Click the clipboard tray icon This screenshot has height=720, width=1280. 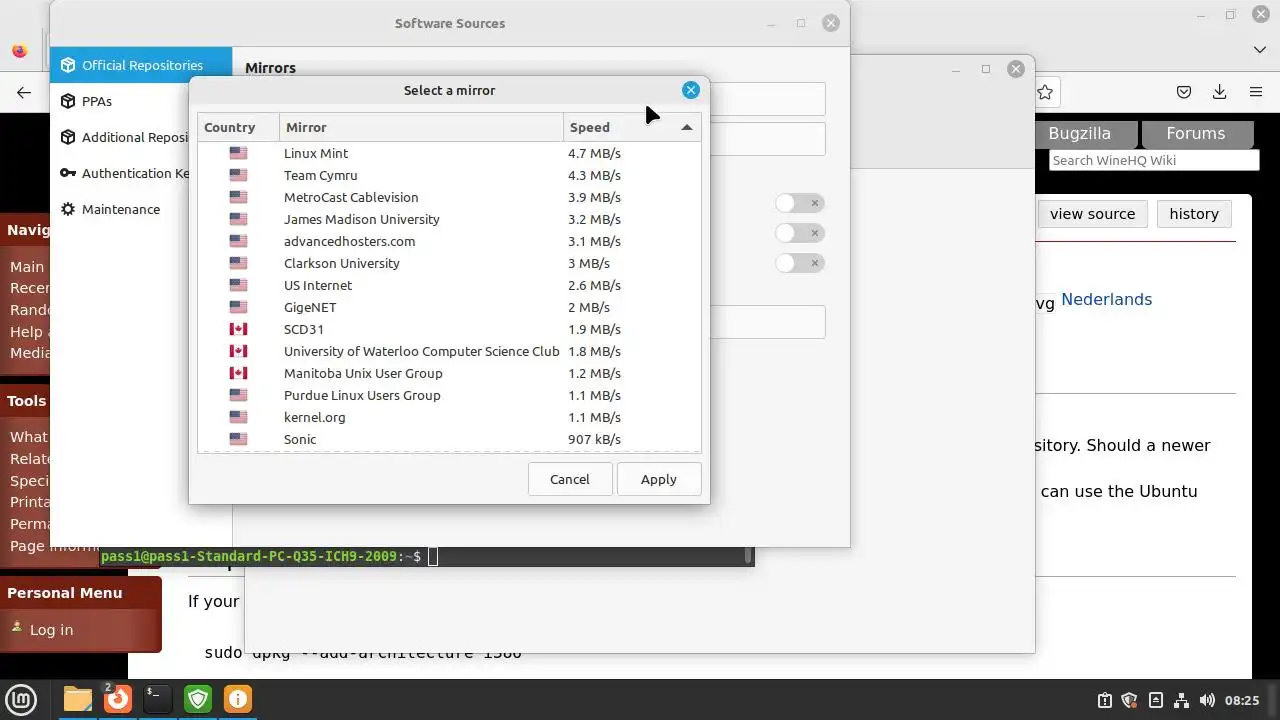point(1105,700)
